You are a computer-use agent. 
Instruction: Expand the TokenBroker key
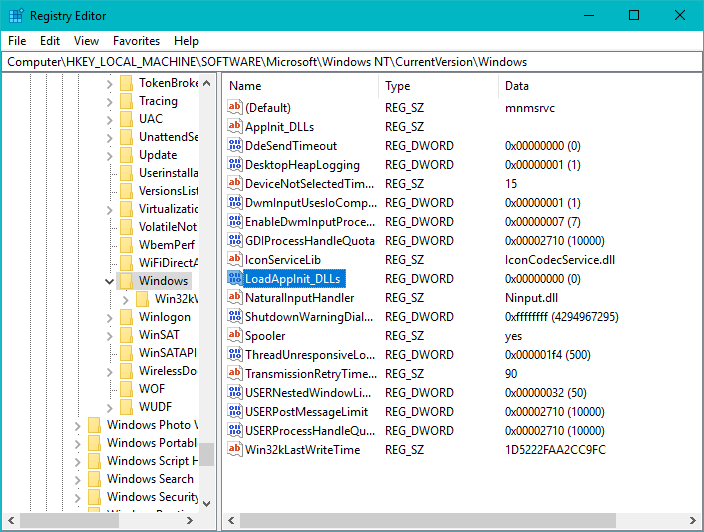110,84
